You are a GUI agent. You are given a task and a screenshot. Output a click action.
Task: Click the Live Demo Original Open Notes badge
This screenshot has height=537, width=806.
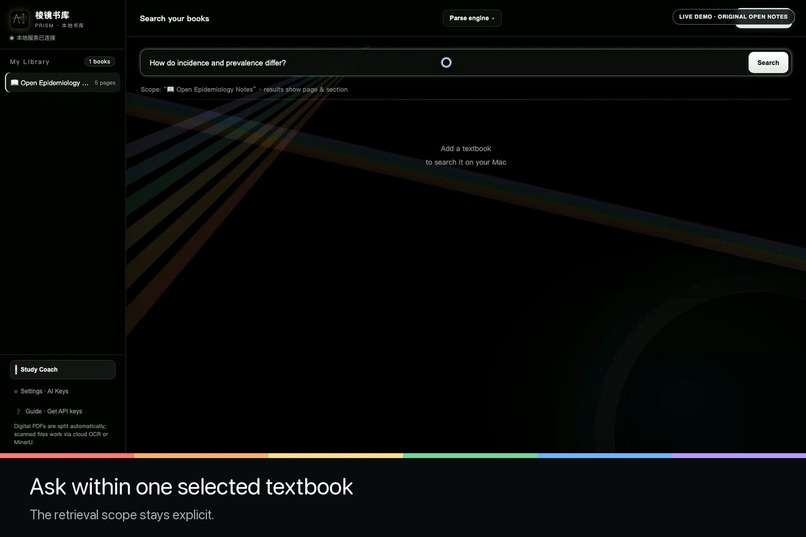733,17
